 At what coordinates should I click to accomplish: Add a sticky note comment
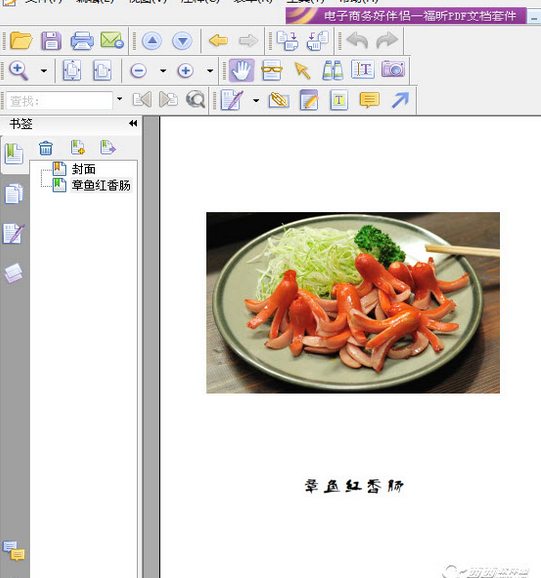(369, 100)
